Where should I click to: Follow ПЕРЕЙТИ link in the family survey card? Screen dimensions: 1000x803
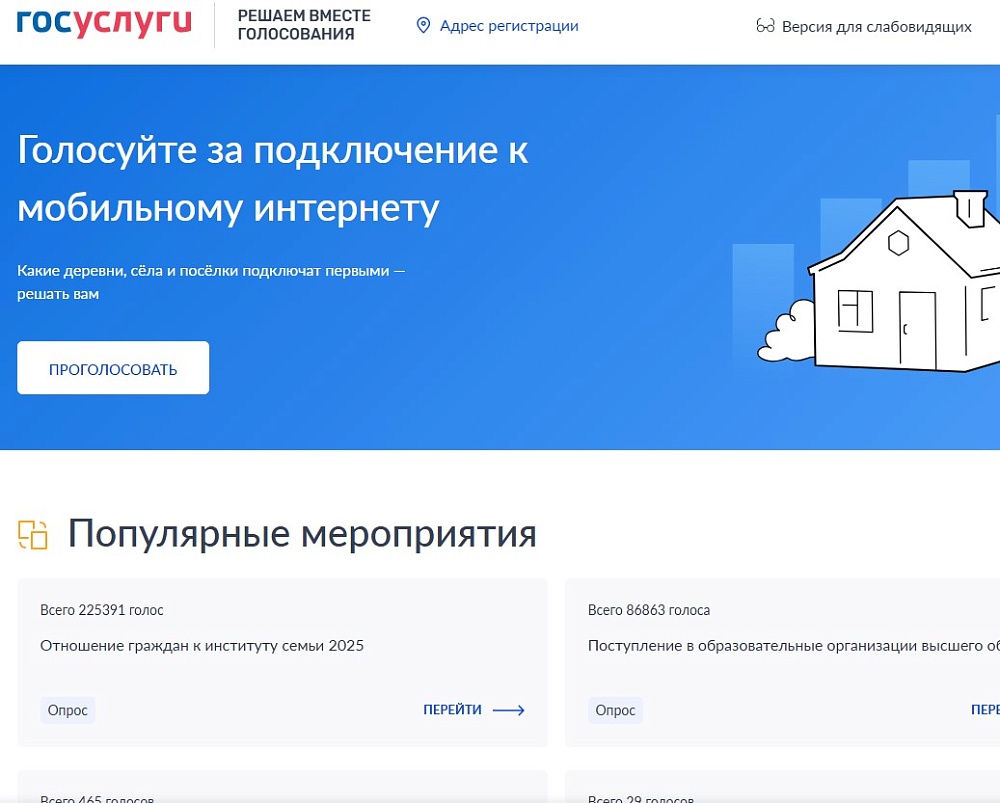tap(452, 710)
